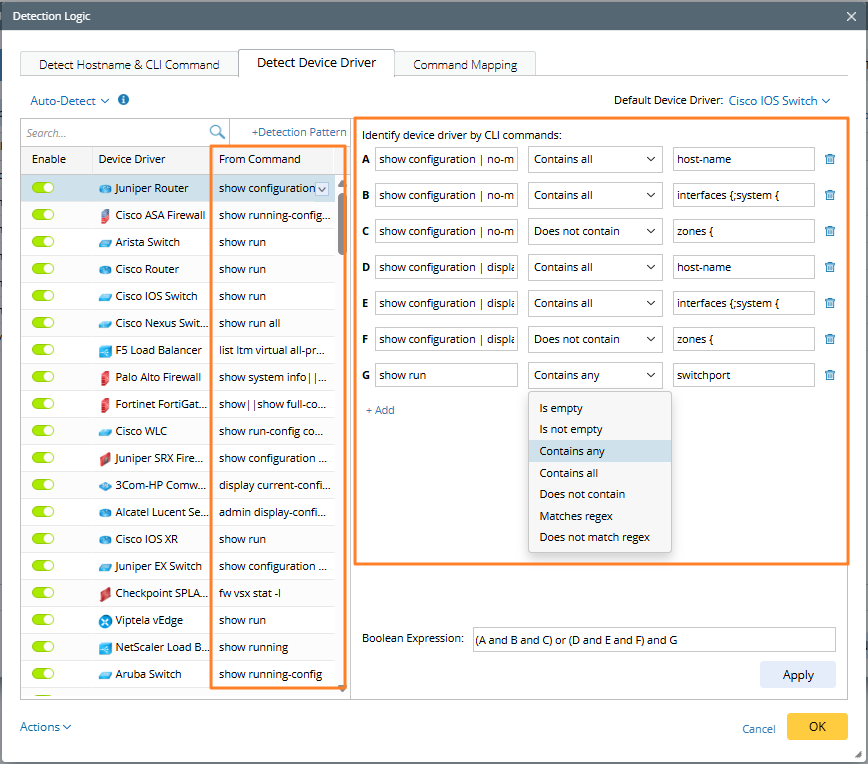Image resolution: width=868 pixels, height=764 pixels.
Task: Toggle off Cisco ASA Firewall driver
Action: click(x=43, y=215)
